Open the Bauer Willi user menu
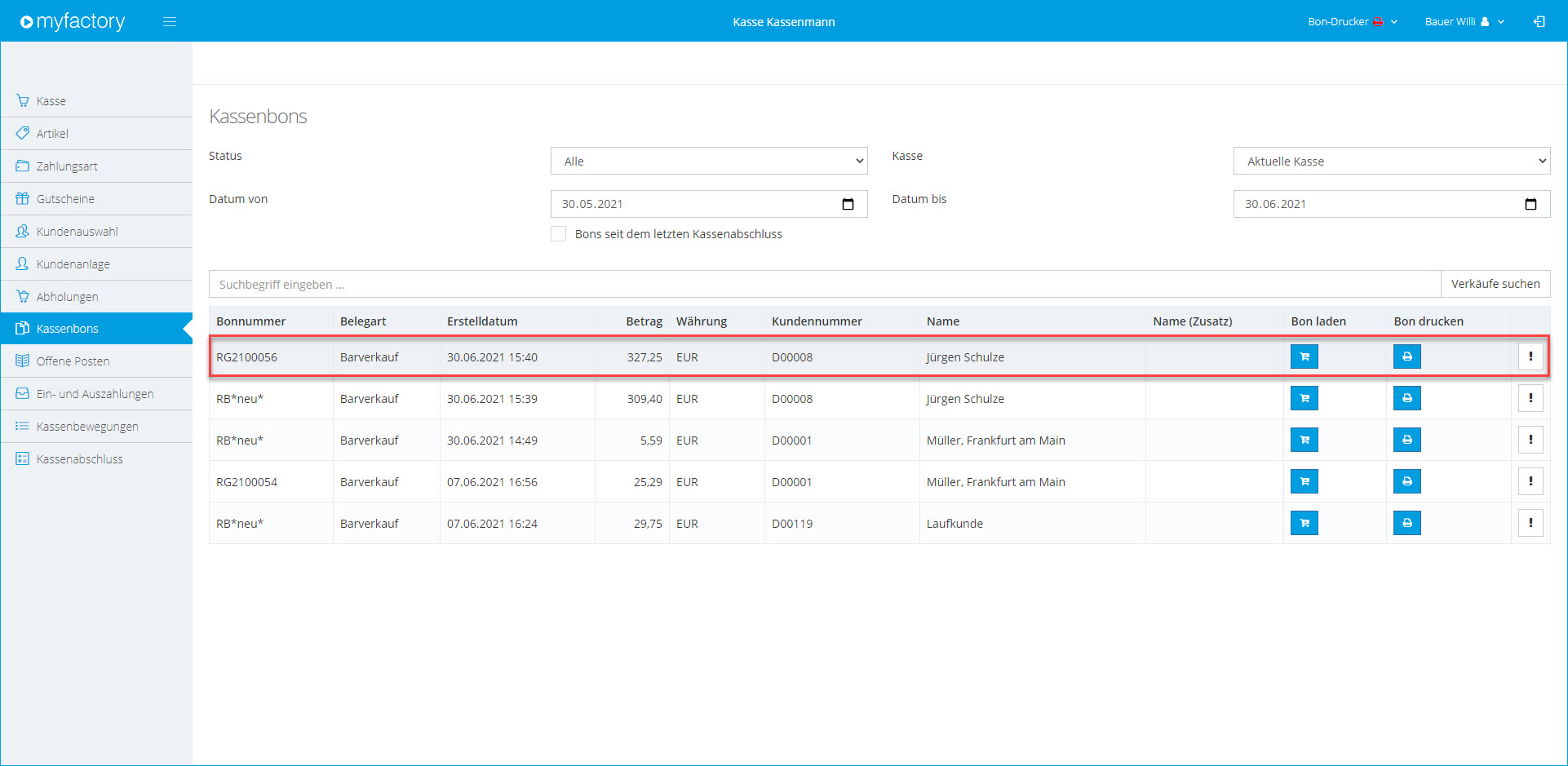Screen dimensions: 1568x766 [1464, 22]
